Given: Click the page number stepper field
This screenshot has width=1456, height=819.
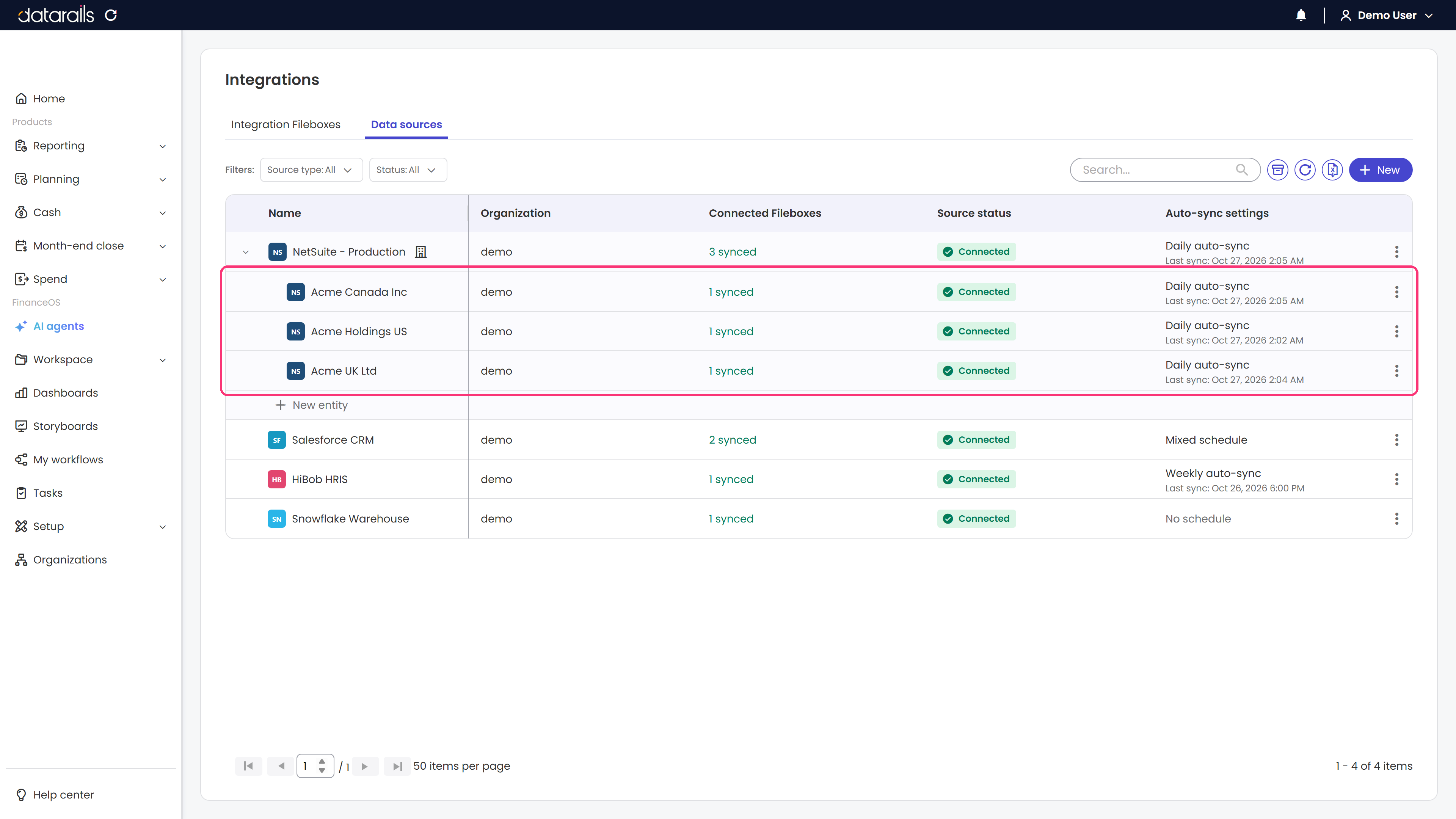Looking at the screenshot, I should click(315, 766).
